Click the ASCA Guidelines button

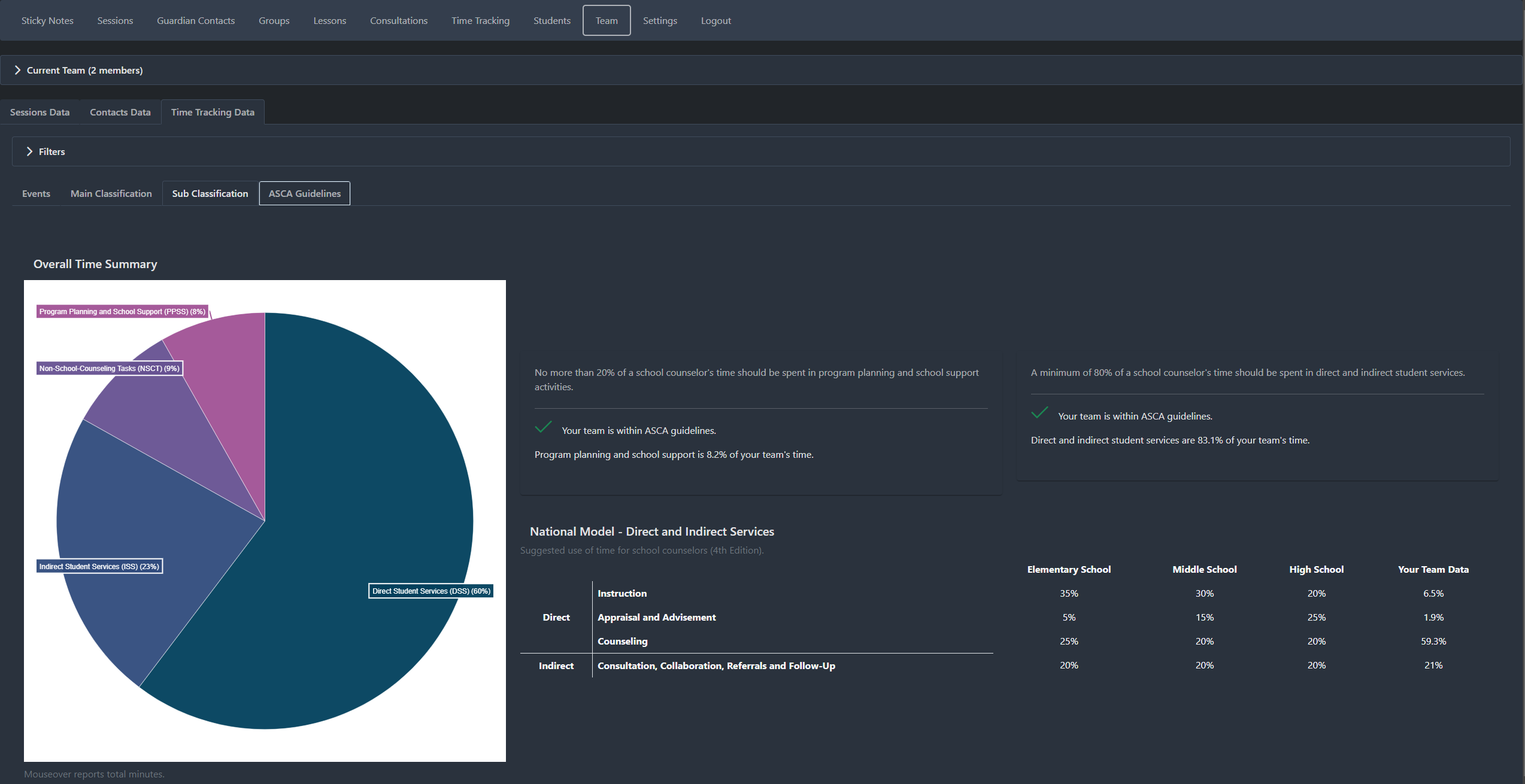pyautogui.click(x=304, y=192)
